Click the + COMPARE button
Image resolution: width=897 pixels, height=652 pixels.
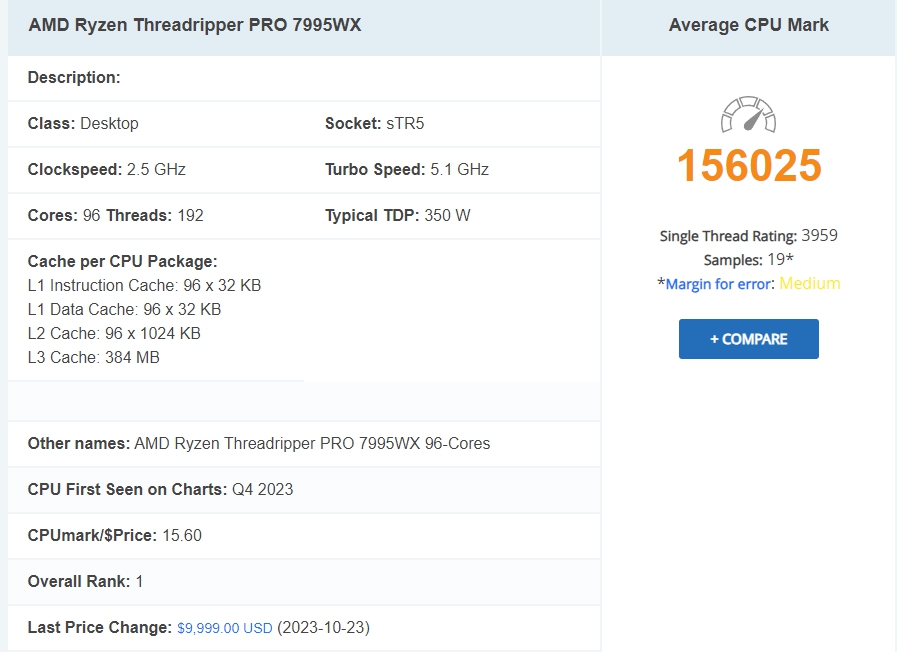[x=748, y=339]
